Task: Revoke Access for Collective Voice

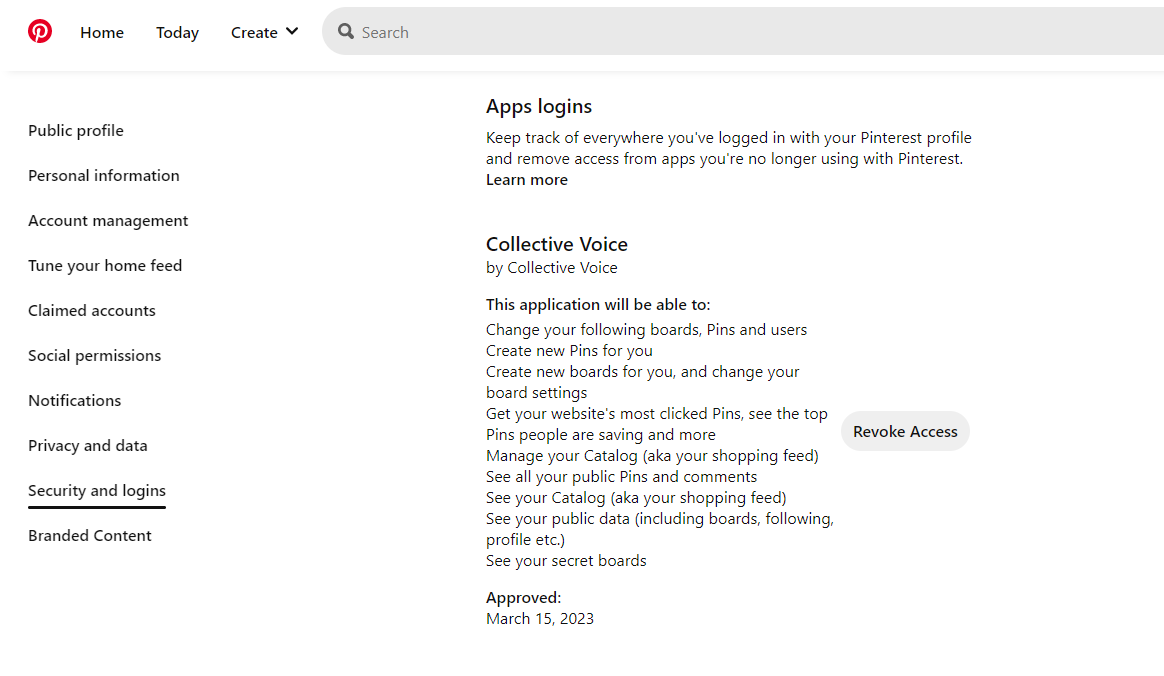Action: point(905,431)
